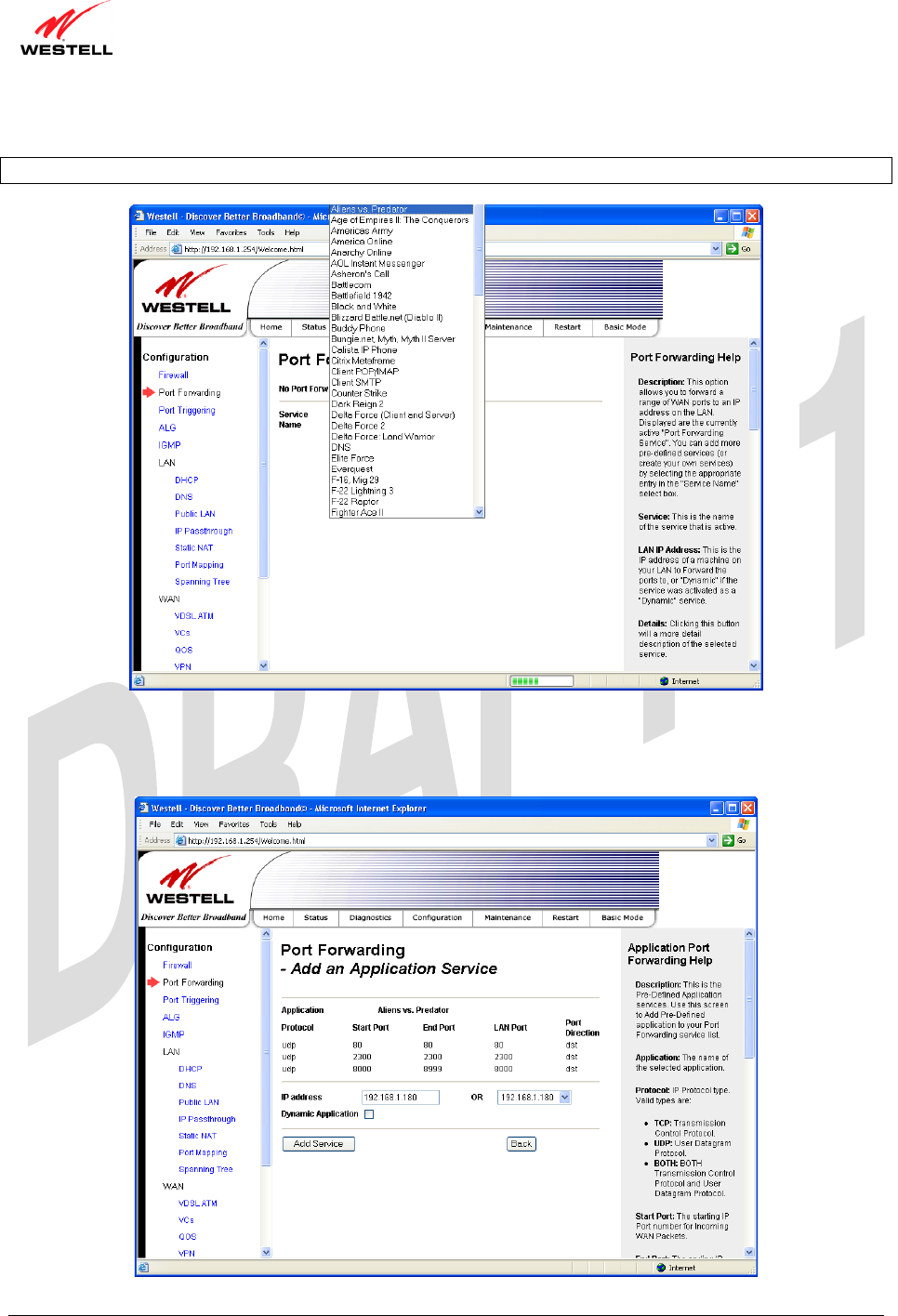Open the IGMP link in the lower sidebar

(x=173, y=1034)
